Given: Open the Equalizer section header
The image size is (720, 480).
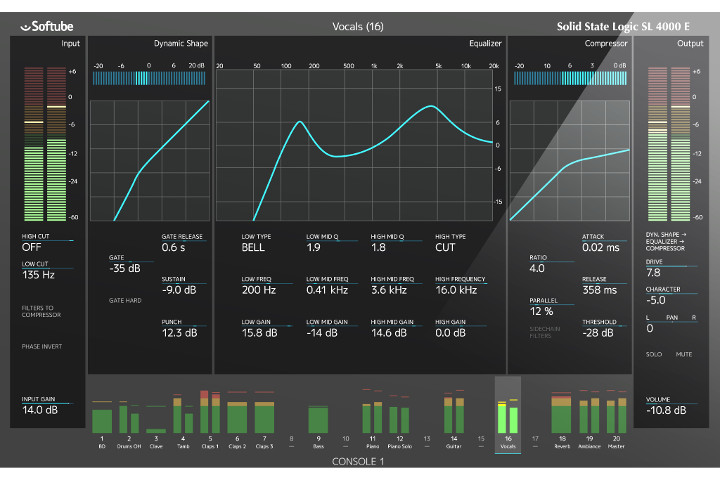Looking at the screenshot, I should (x=485, y=44).
